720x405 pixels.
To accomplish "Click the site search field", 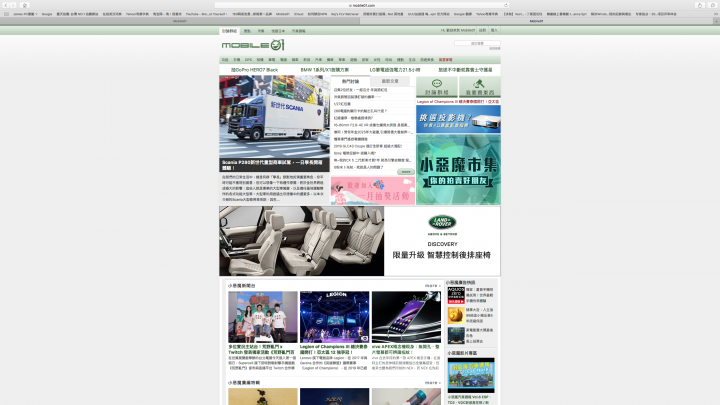I will click(477, 43).
